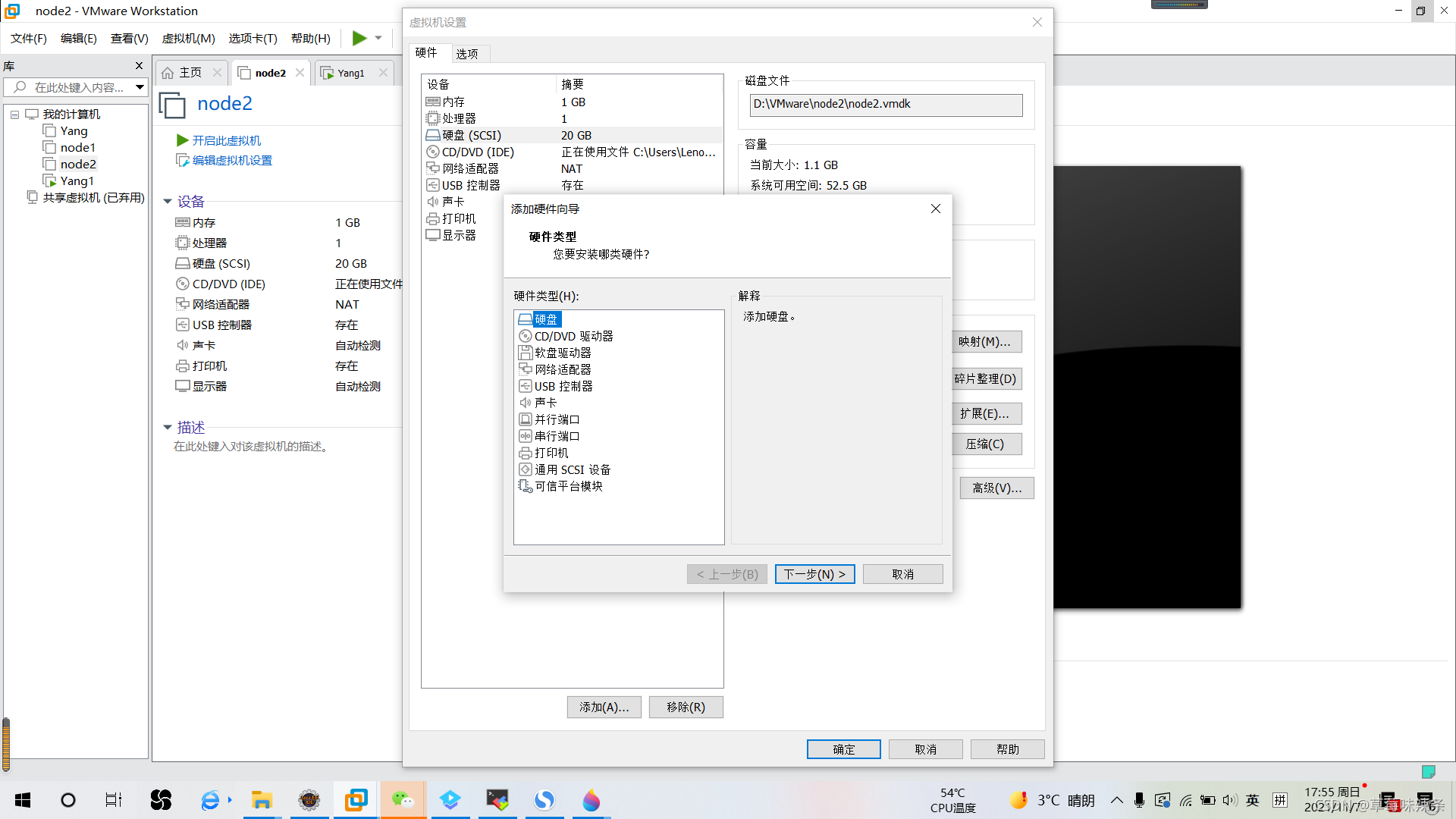1456x819 pixels.
Task: Click 移除(R) button in settings
Action: [x=686, y=707]
